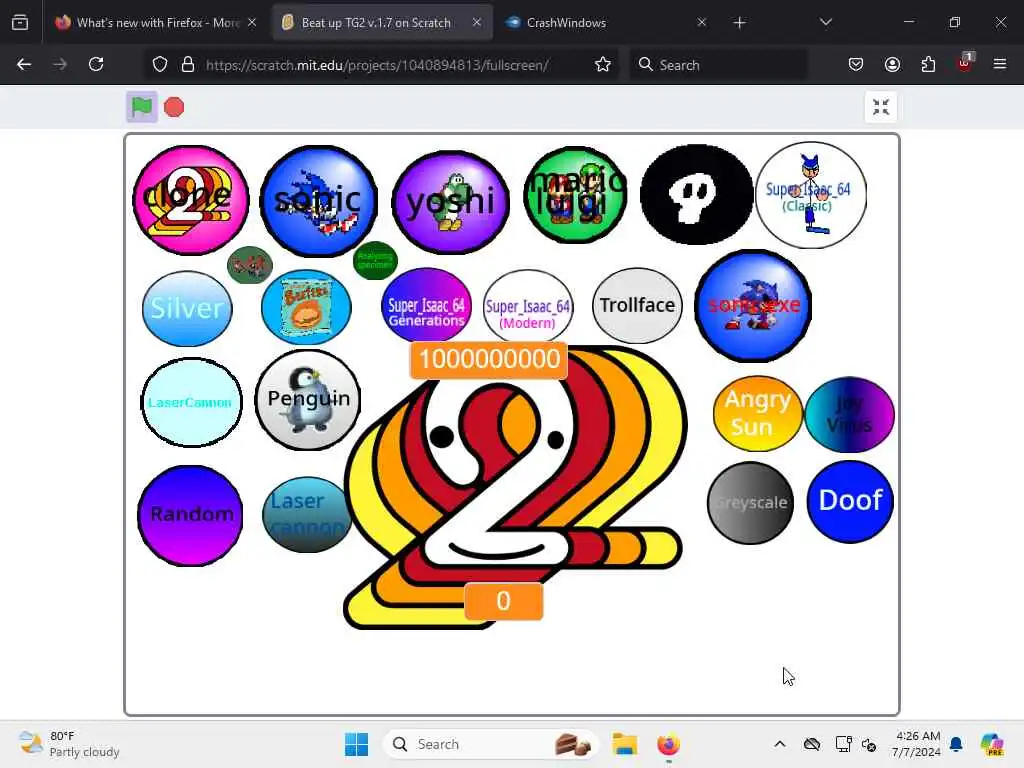Choose the Silver character button

pyautogui.click(x=187, y=308)
